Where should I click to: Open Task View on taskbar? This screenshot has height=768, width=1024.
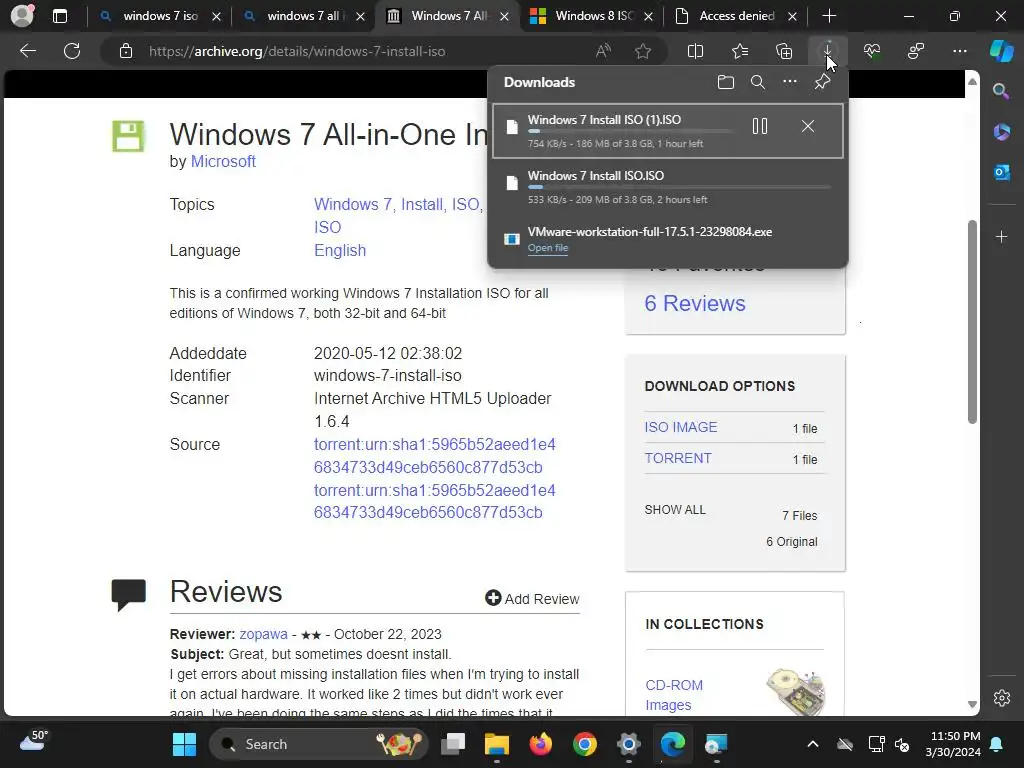pyautogui.click(x=453, y=744)
